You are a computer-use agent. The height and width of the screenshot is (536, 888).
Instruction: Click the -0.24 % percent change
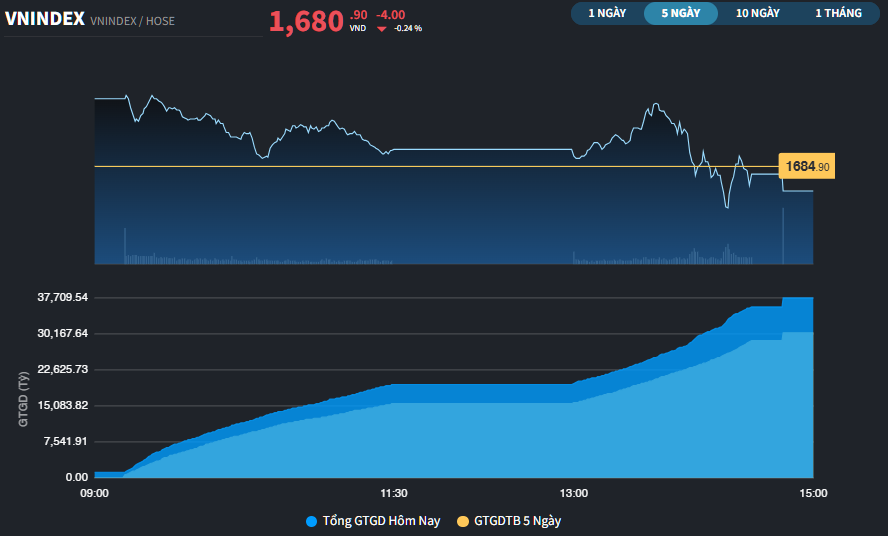point(408,28)
